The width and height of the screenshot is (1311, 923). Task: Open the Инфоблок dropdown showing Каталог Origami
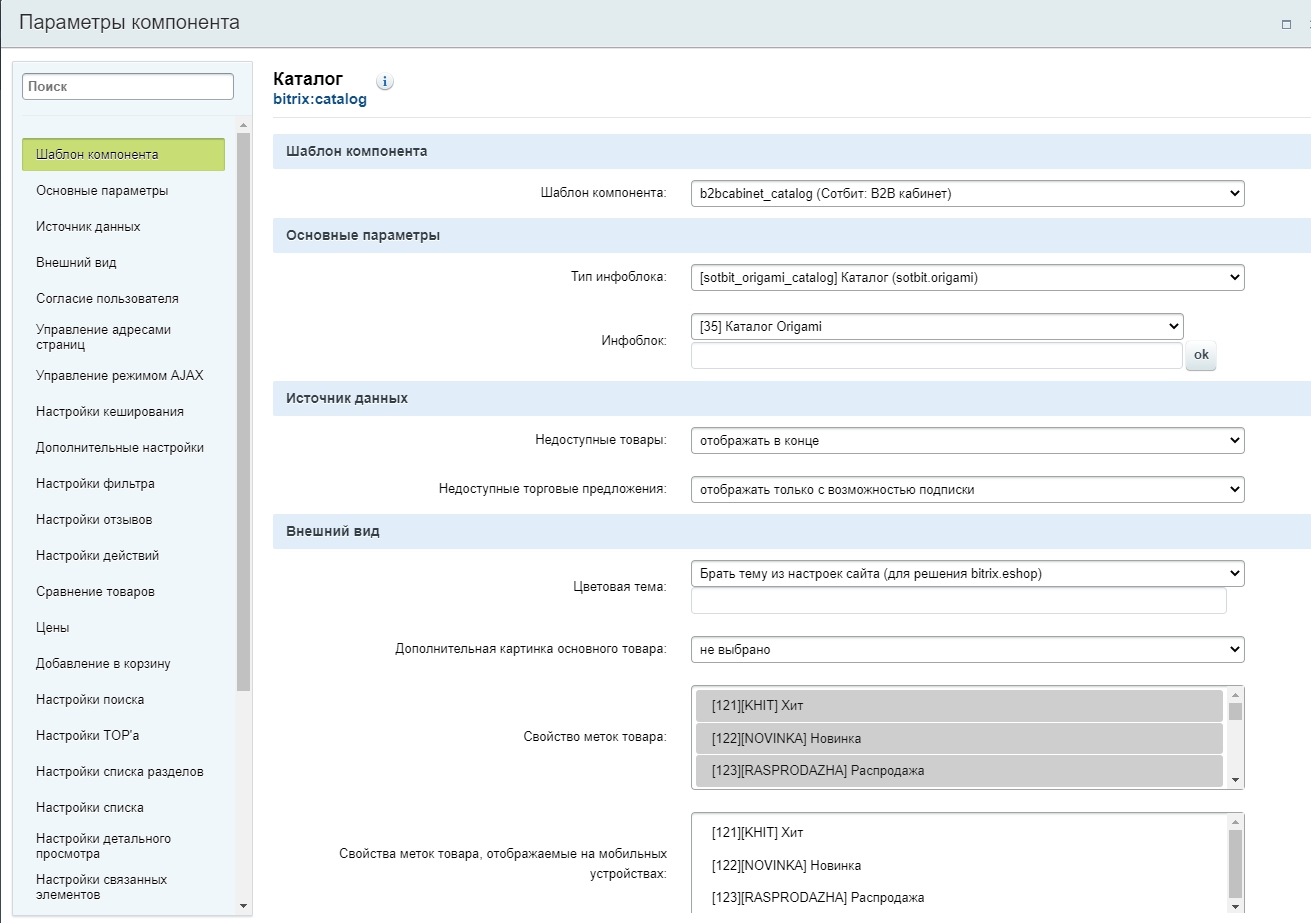(937, 326)
